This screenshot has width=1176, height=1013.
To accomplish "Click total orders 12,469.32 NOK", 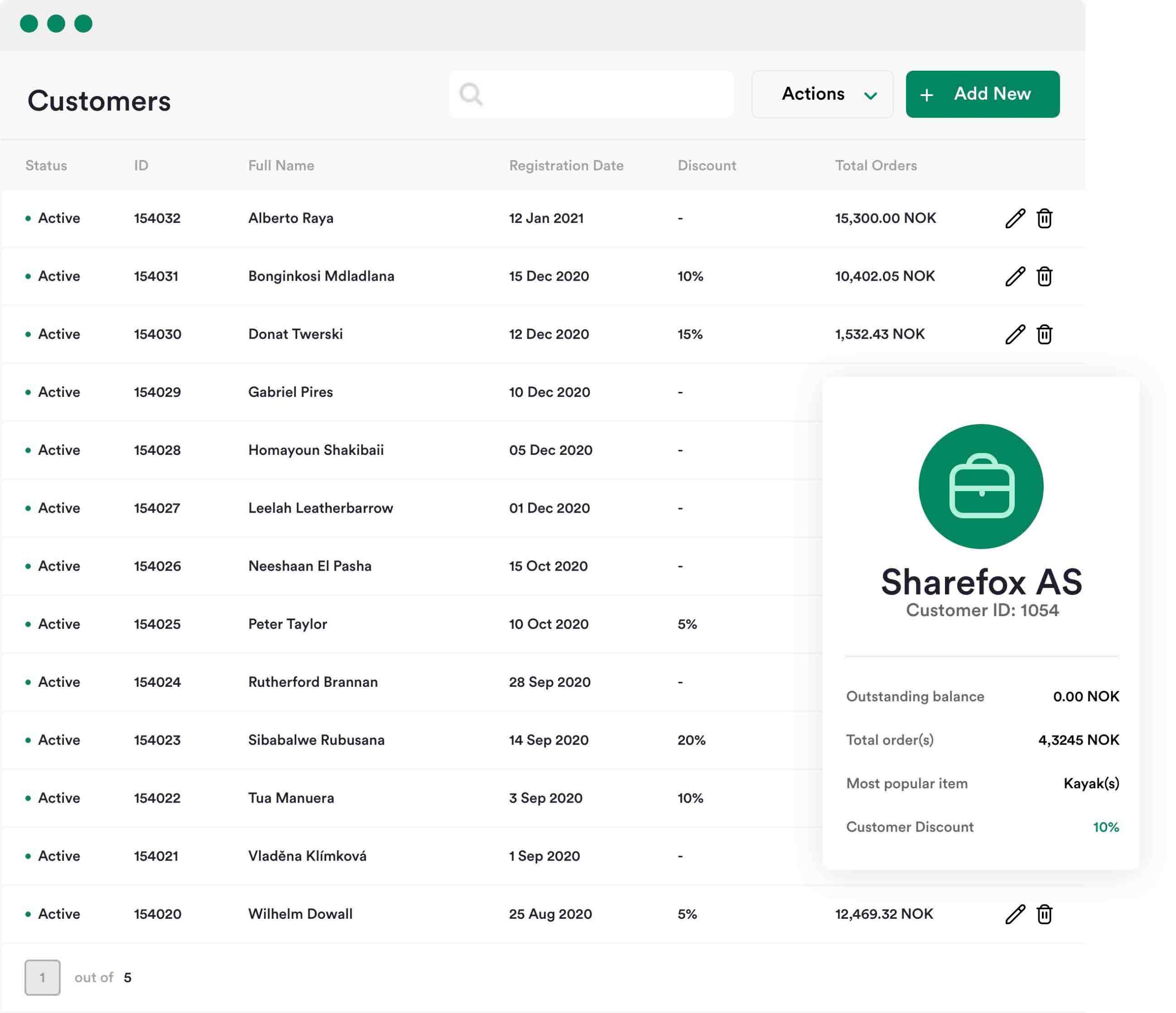I will click(884, 914).
